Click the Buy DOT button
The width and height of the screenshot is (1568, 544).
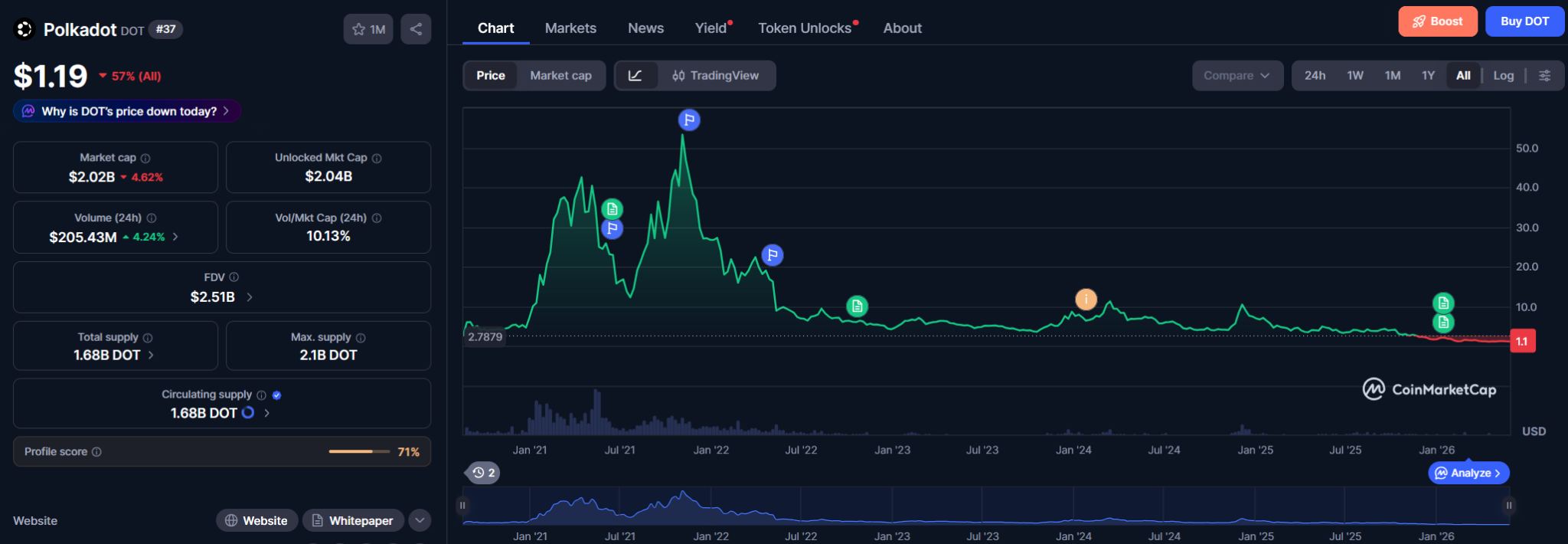click(1524, 21)
